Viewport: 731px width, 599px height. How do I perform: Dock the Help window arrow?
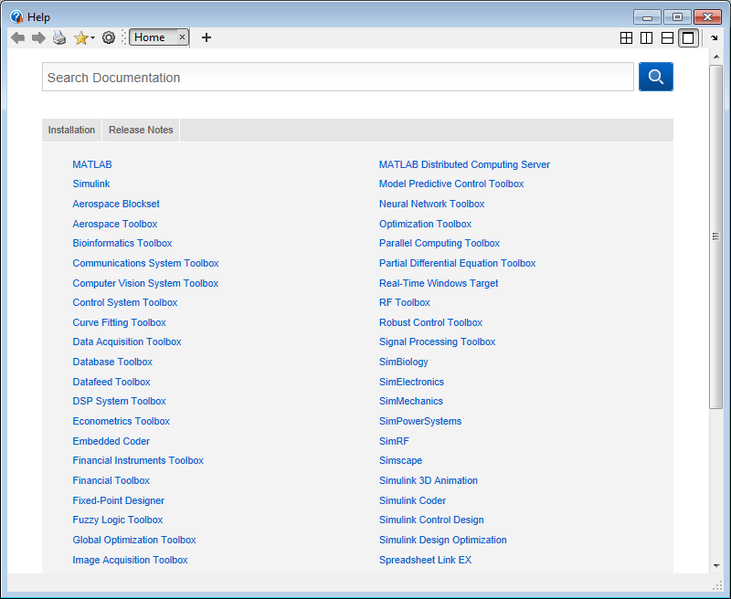714,38
